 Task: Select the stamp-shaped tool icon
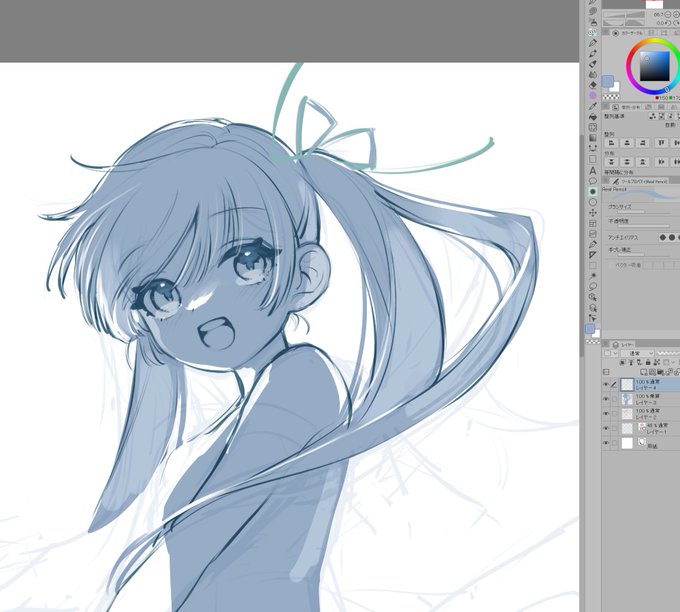point(593,22)
